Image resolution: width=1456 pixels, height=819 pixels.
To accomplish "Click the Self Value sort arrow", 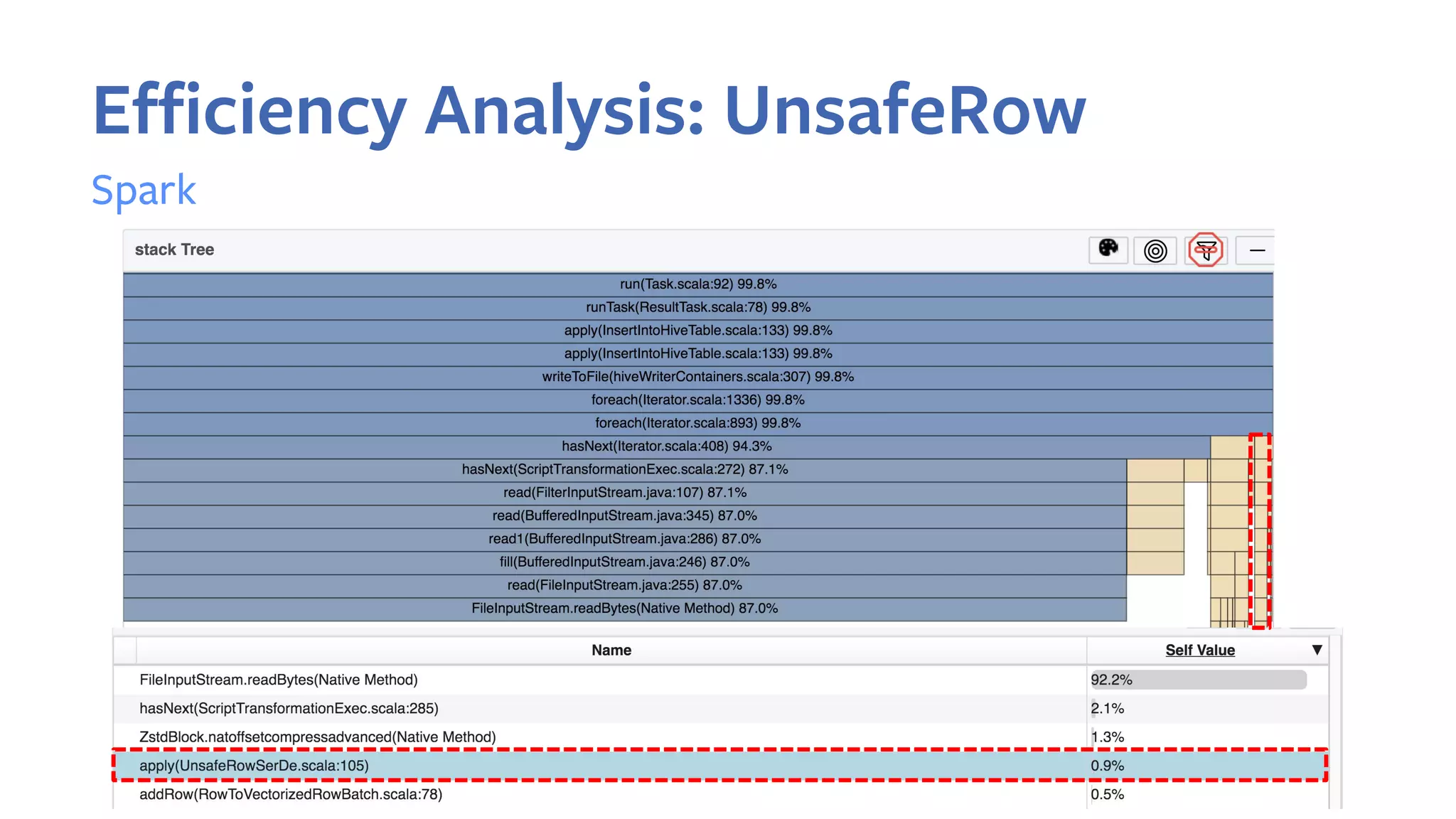I will point(1317,650).
